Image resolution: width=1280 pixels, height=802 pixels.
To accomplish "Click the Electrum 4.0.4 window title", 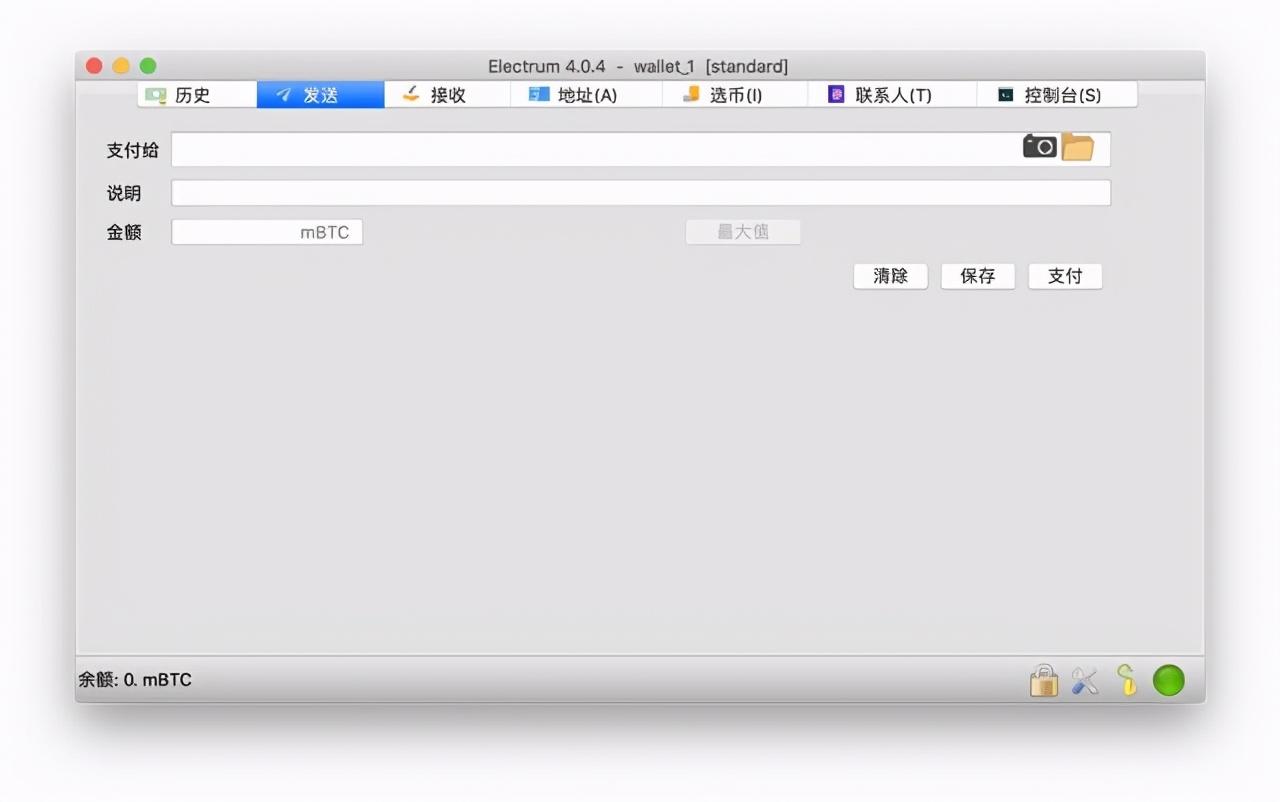I will point(638,67).
